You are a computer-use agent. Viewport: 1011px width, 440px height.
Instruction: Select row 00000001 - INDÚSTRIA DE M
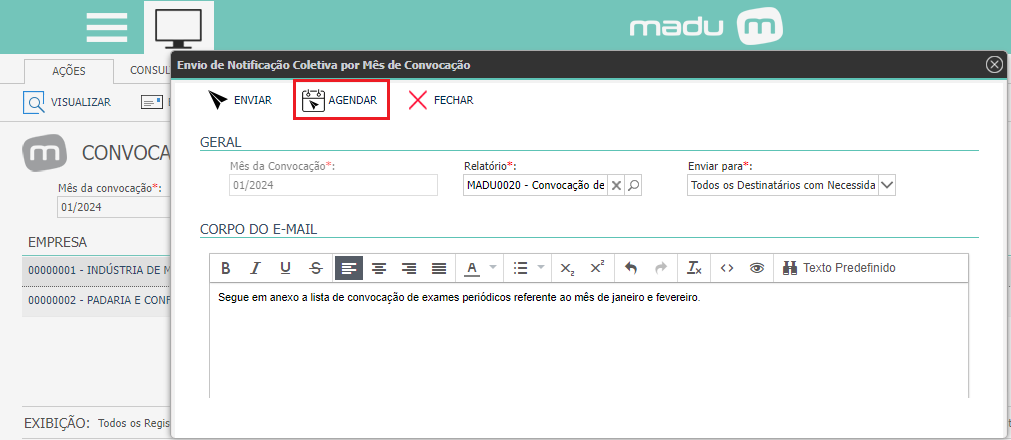tap(97, 270)
